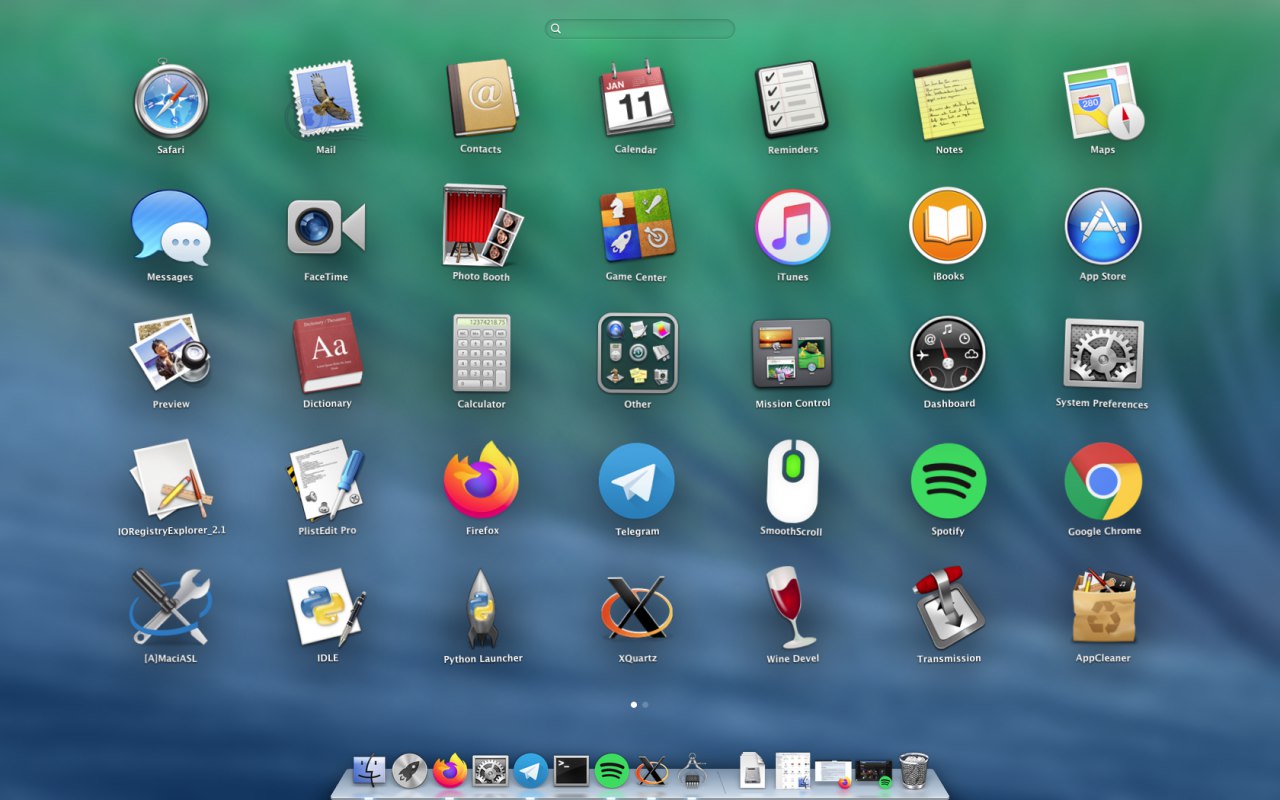Launch Transmission
Viewport: 1280px width, 800px height.
tap(949, 607)
